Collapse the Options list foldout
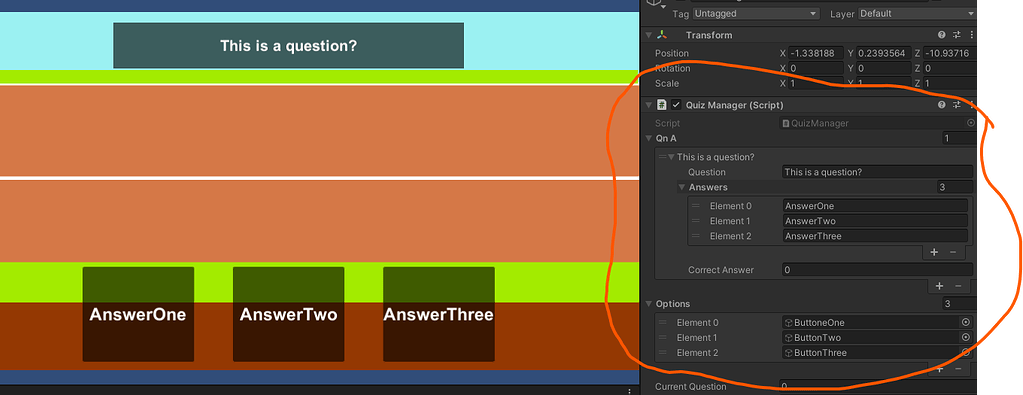This screenshot has width=1023, height=395. 649,304
